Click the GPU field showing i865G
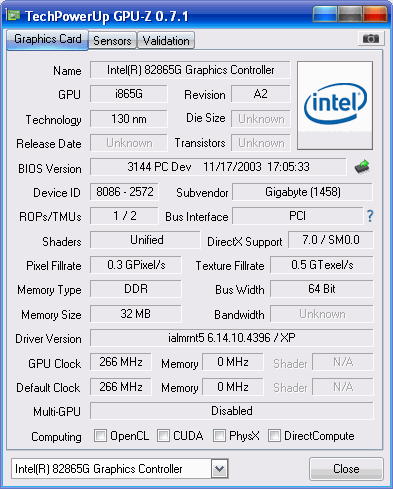Image resolution: width=393 pixels, height=489 pixels. [129, 94]
